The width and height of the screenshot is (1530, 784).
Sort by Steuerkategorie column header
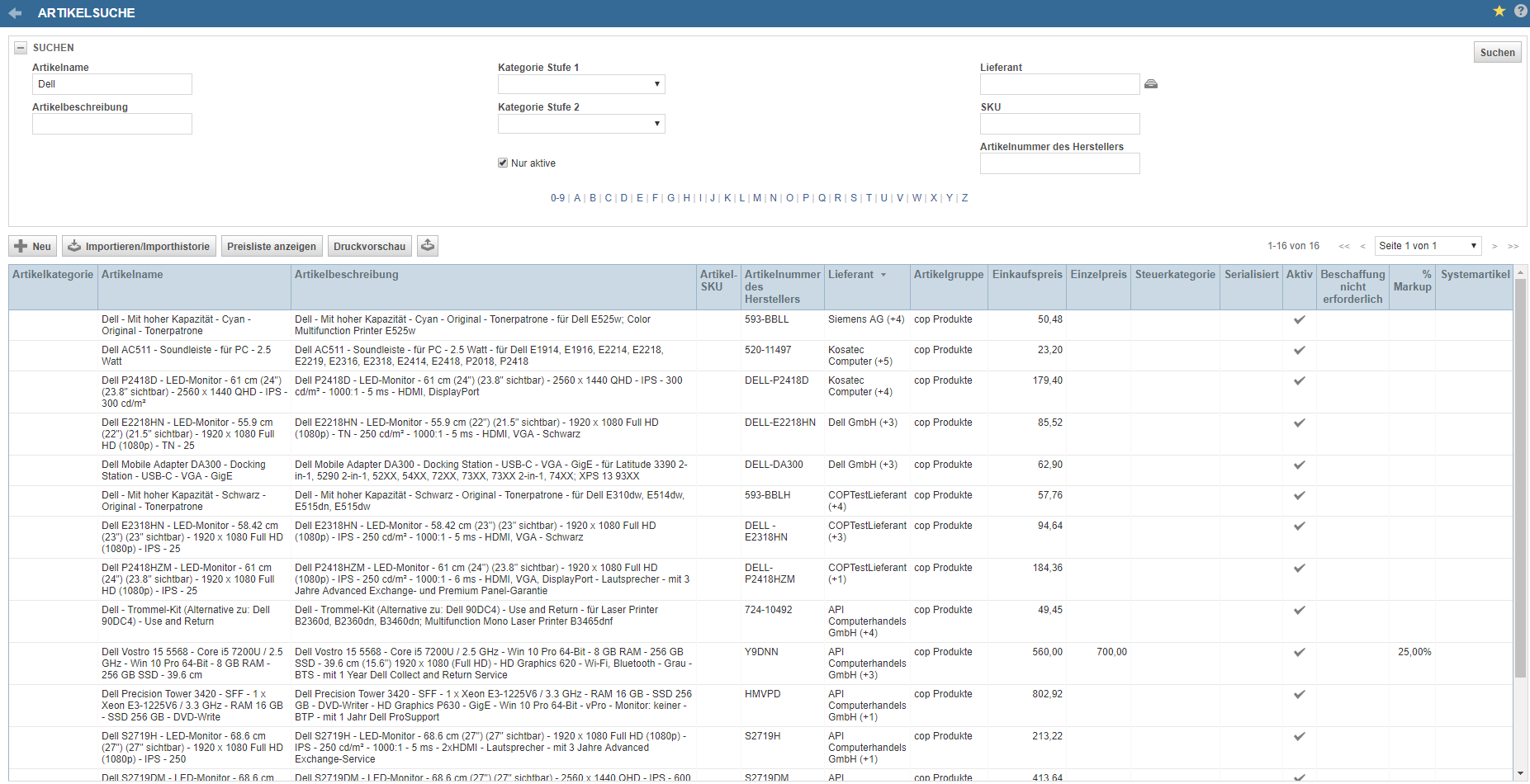tap(1175, 275)
